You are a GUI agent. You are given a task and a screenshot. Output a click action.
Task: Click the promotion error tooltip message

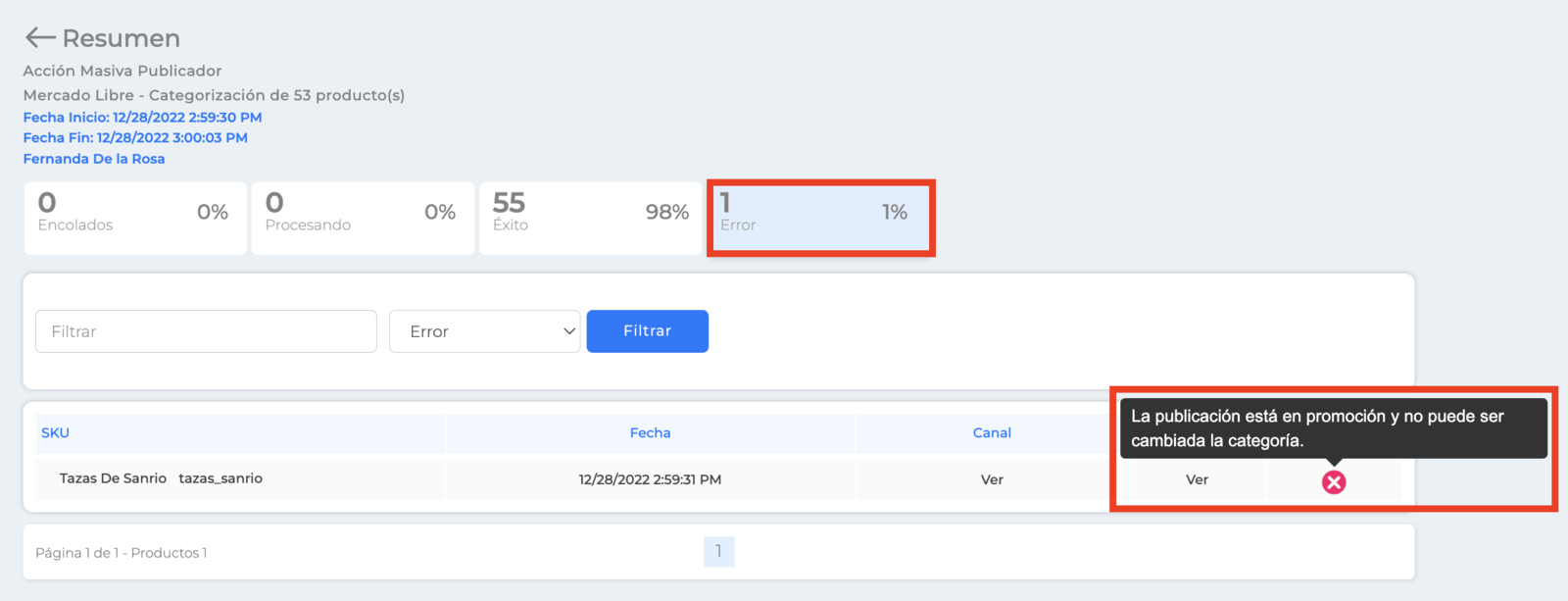pyautogui.click(x=1334, y=428)
